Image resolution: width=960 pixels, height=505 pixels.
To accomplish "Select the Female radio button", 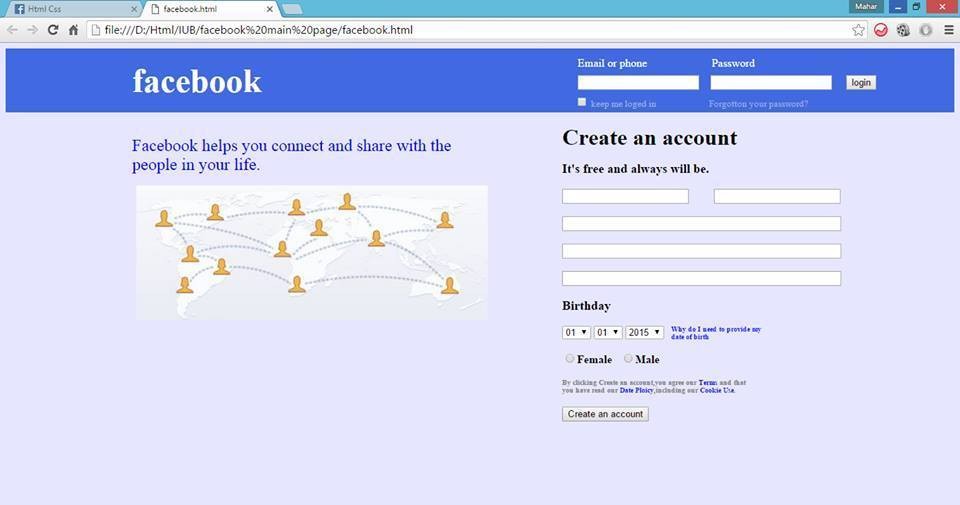I will 569,358.
